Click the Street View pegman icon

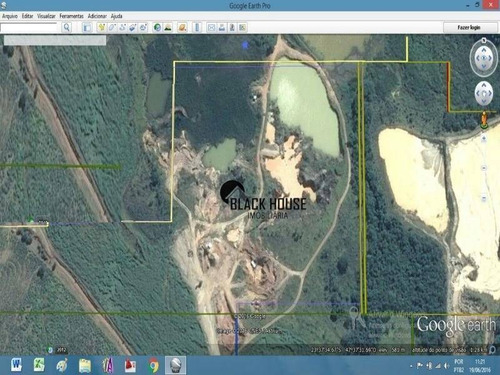484,120
